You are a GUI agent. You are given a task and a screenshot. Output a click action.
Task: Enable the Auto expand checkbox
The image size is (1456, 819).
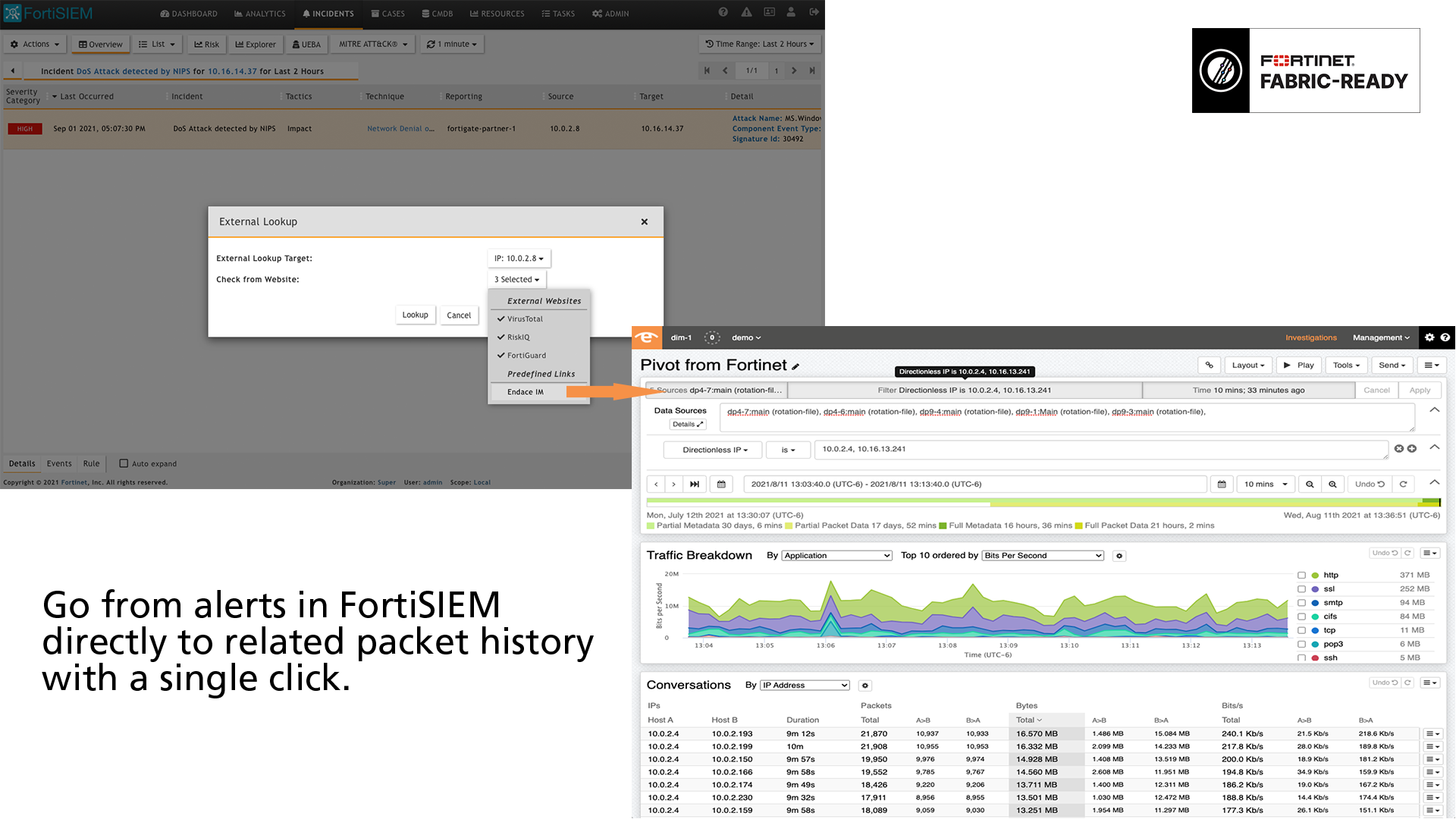point(124,463)
